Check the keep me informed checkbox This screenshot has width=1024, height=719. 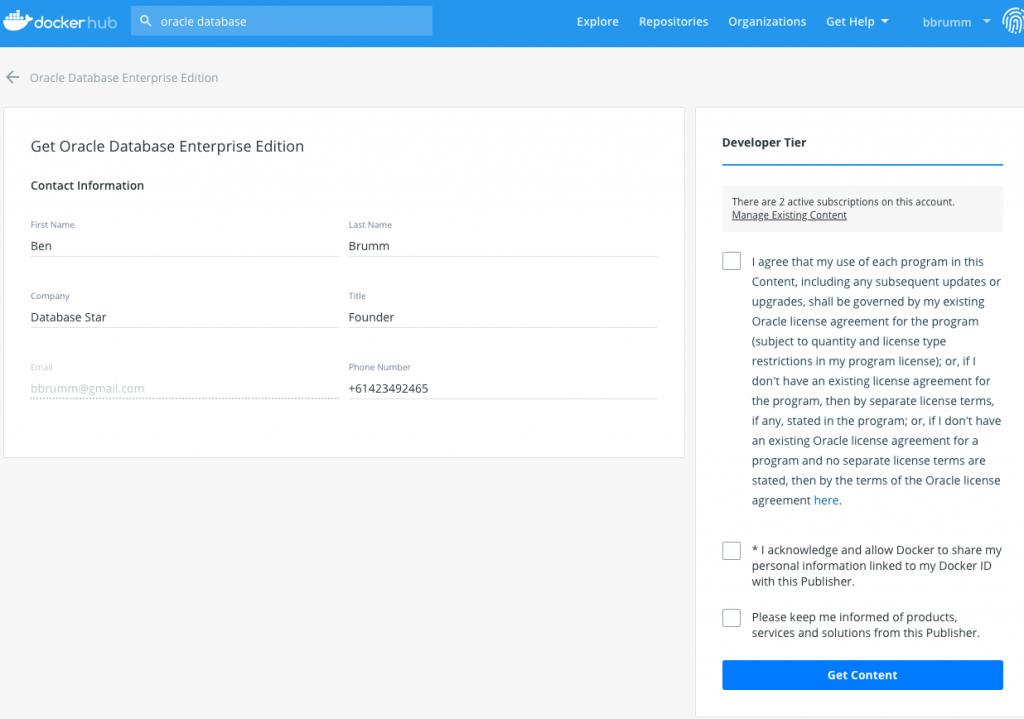(x=731, y=618)
